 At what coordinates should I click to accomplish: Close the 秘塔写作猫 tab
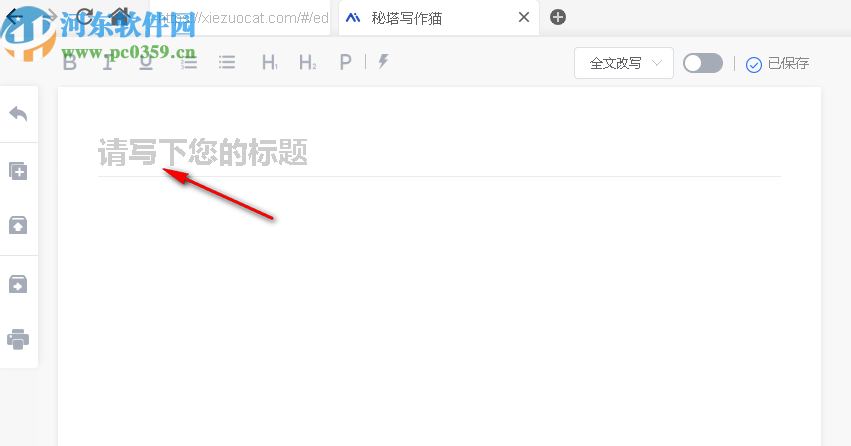[524, 17]
